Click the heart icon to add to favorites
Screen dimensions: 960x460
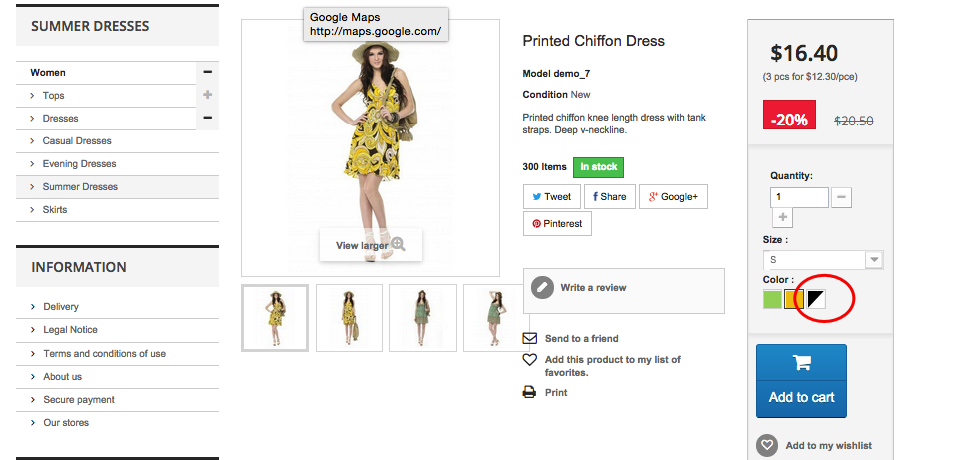coord(530,360)
